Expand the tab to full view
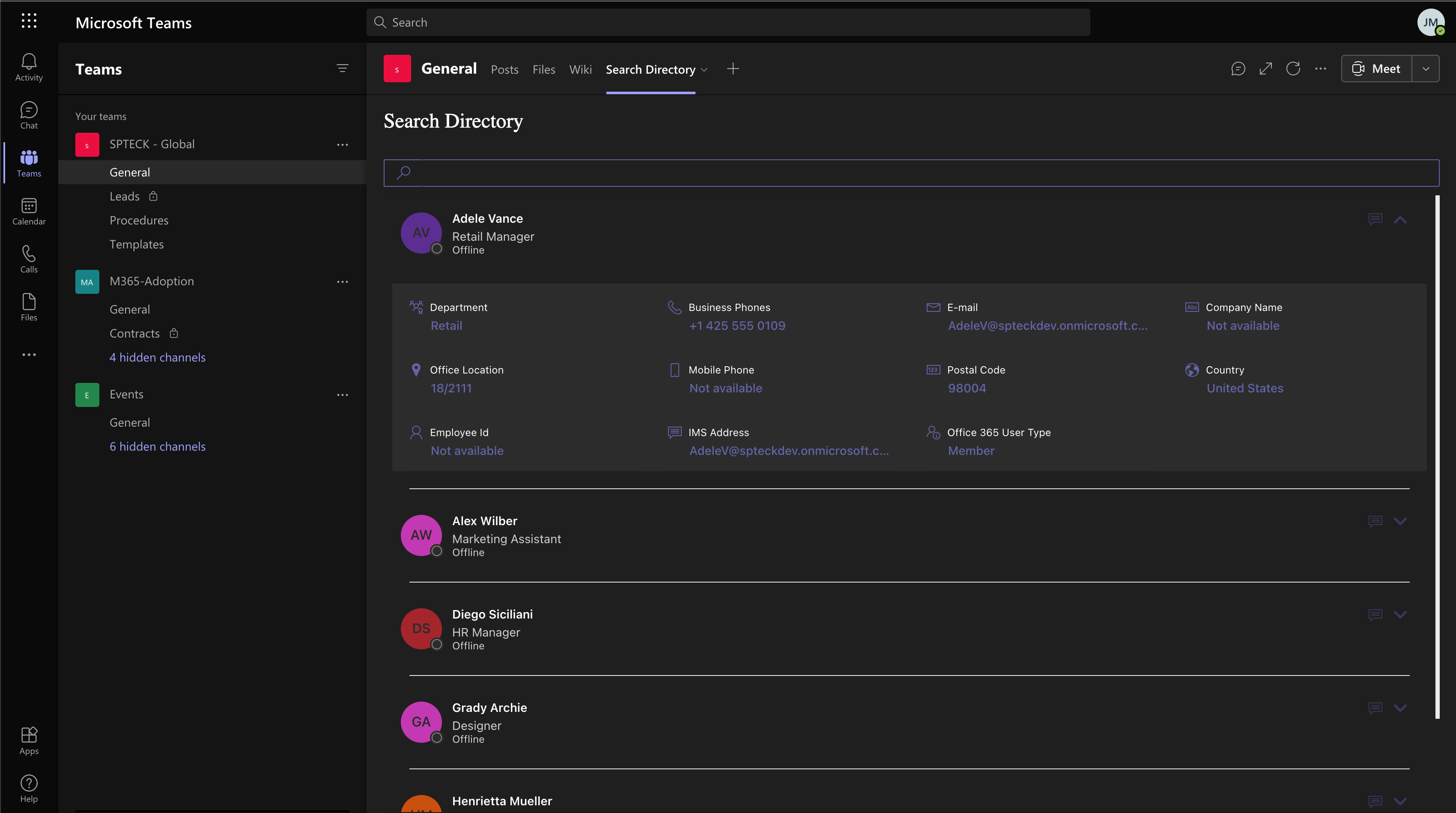The height and width of the screenshot is (813, 1456). click(x=1265, y=69)
